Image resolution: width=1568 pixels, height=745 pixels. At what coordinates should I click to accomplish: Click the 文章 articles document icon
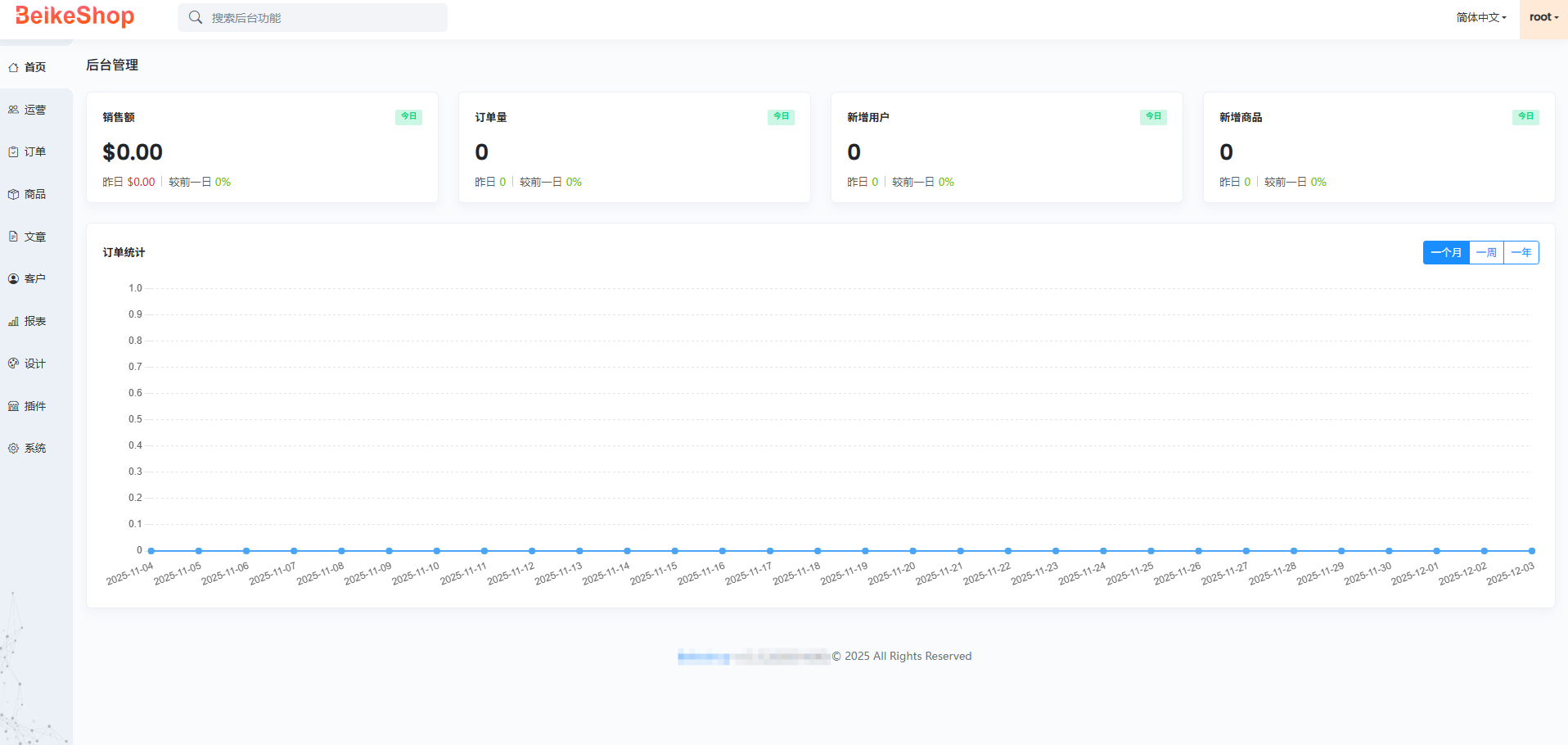click(13, 237)
